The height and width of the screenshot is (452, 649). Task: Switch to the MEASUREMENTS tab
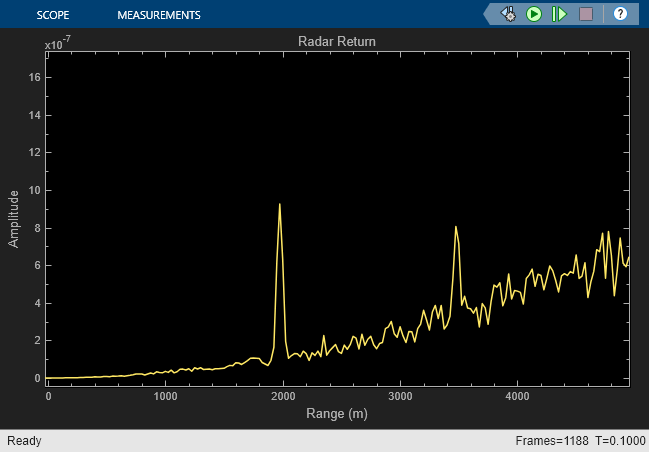(159, 15)
